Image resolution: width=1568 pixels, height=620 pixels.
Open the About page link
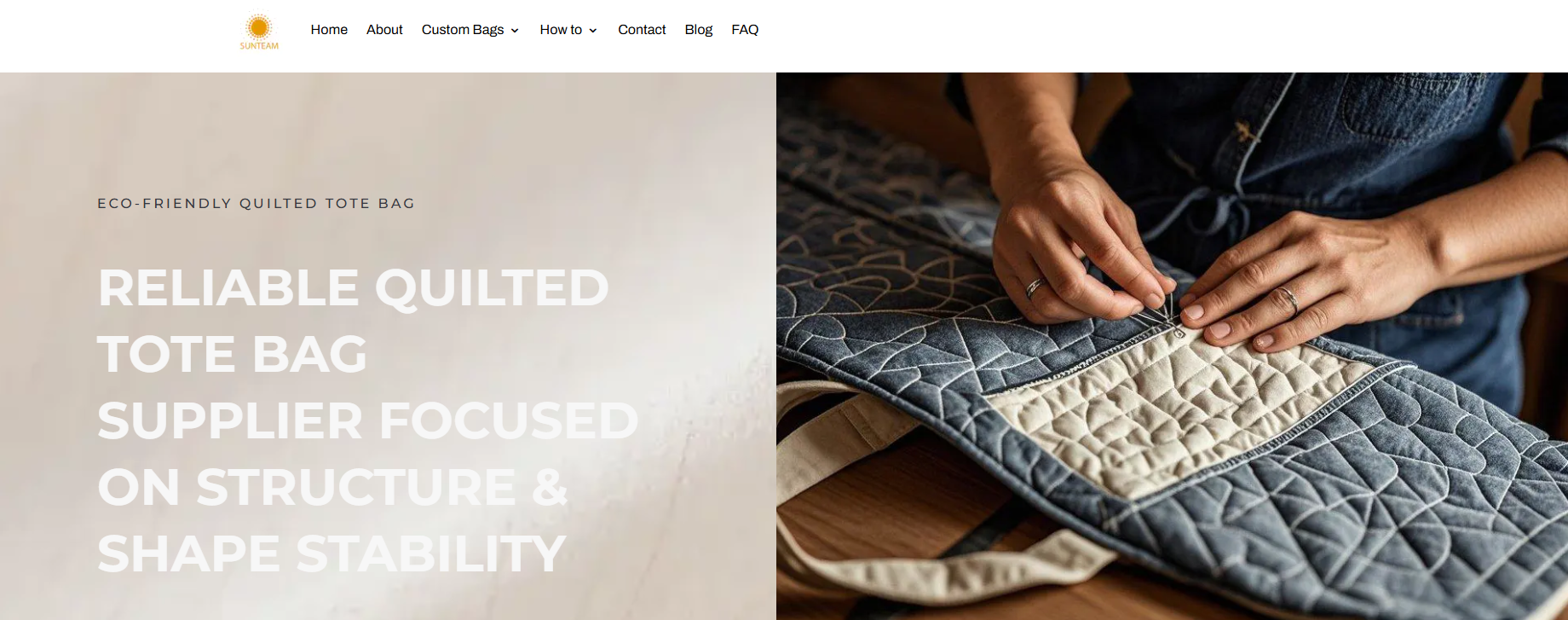384,30
